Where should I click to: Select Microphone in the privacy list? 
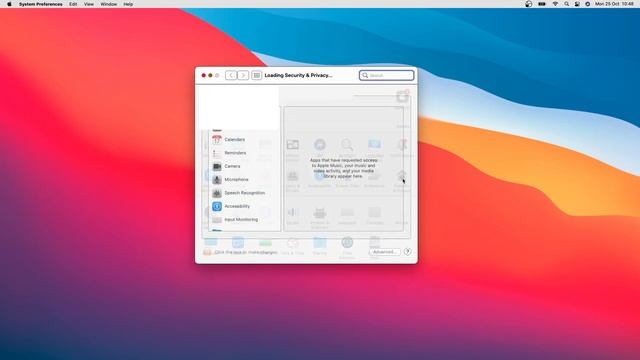(x=244, y=180)
